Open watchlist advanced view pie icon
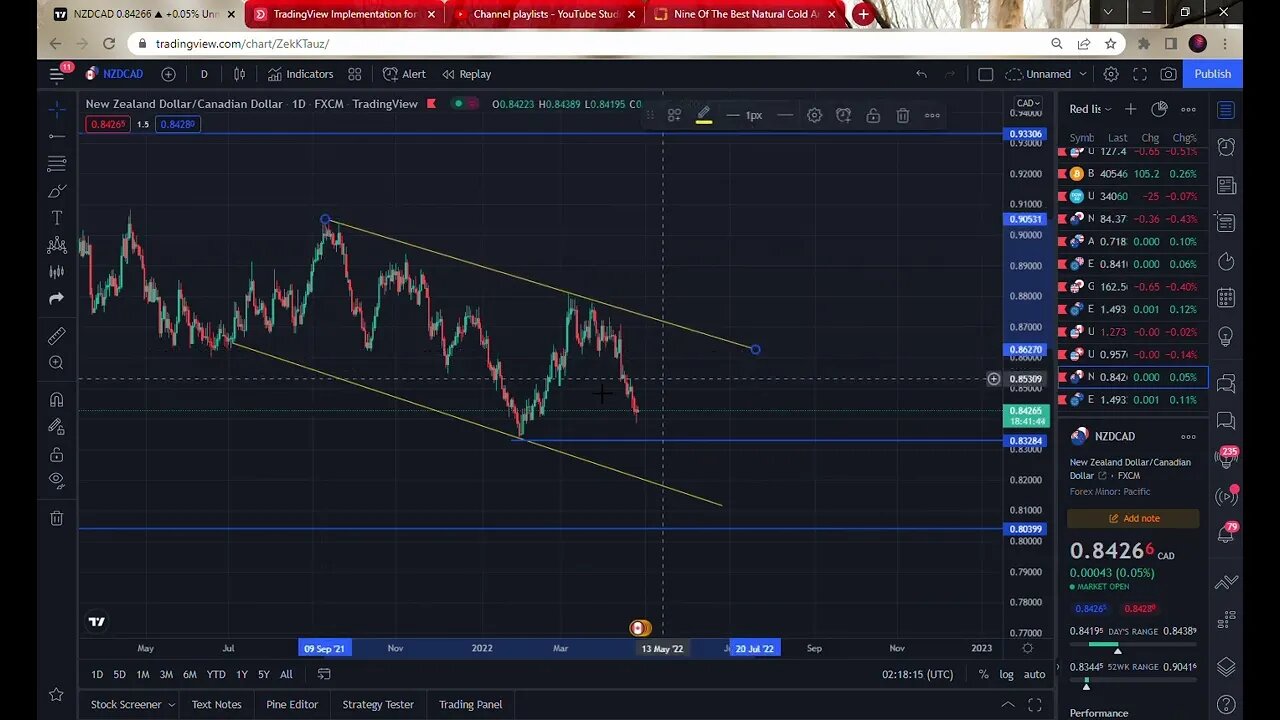This screenshot has height=720, width=1280. (x=1159, y=109)
